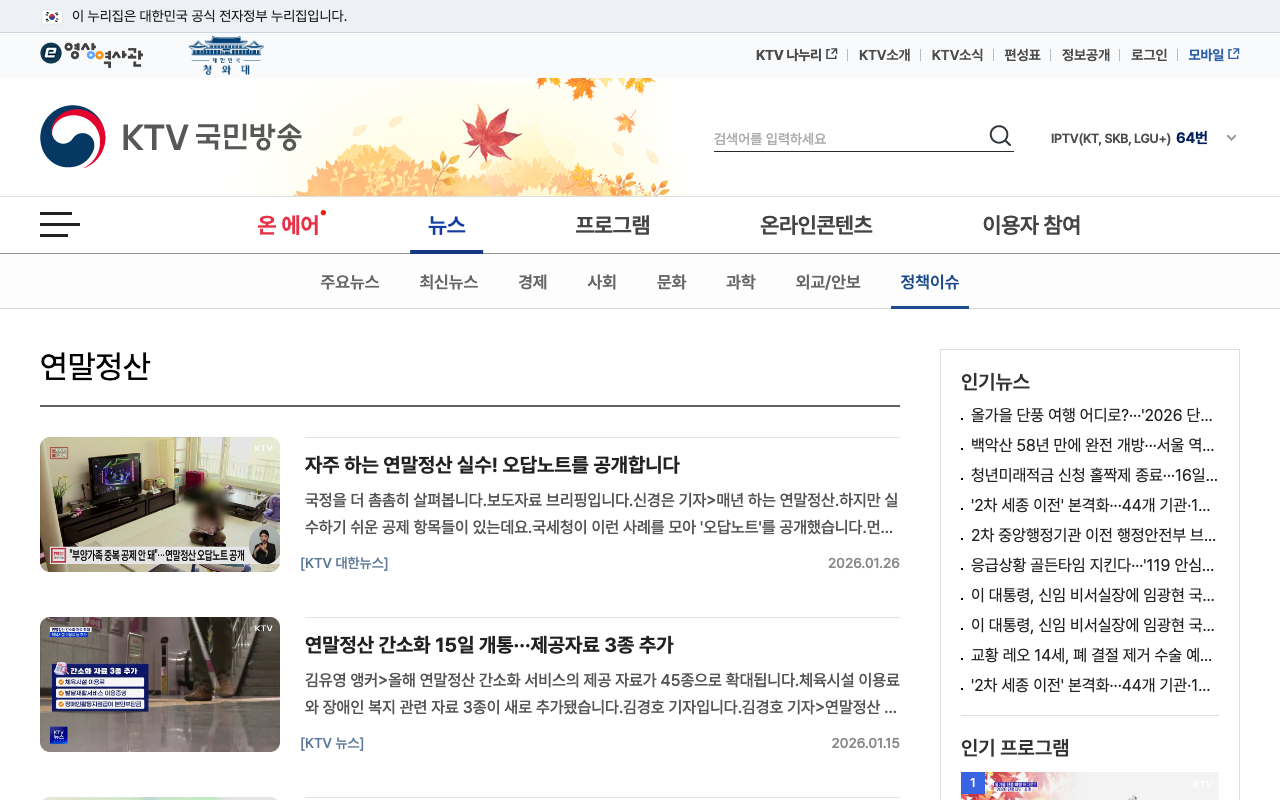
Task: Select the 정책이슈 tab
Action: tap(930, 282)
